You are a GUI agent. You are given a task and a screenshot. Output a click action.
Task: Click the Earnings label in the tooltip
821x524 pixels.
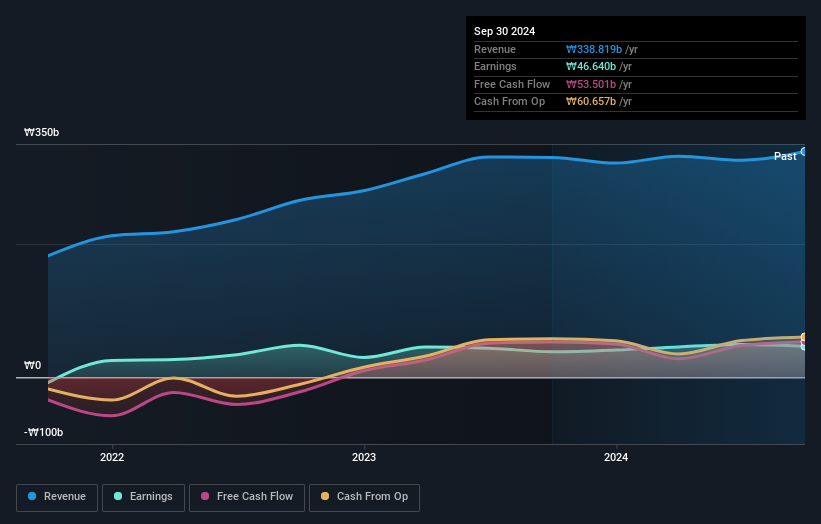coord(495,66)
